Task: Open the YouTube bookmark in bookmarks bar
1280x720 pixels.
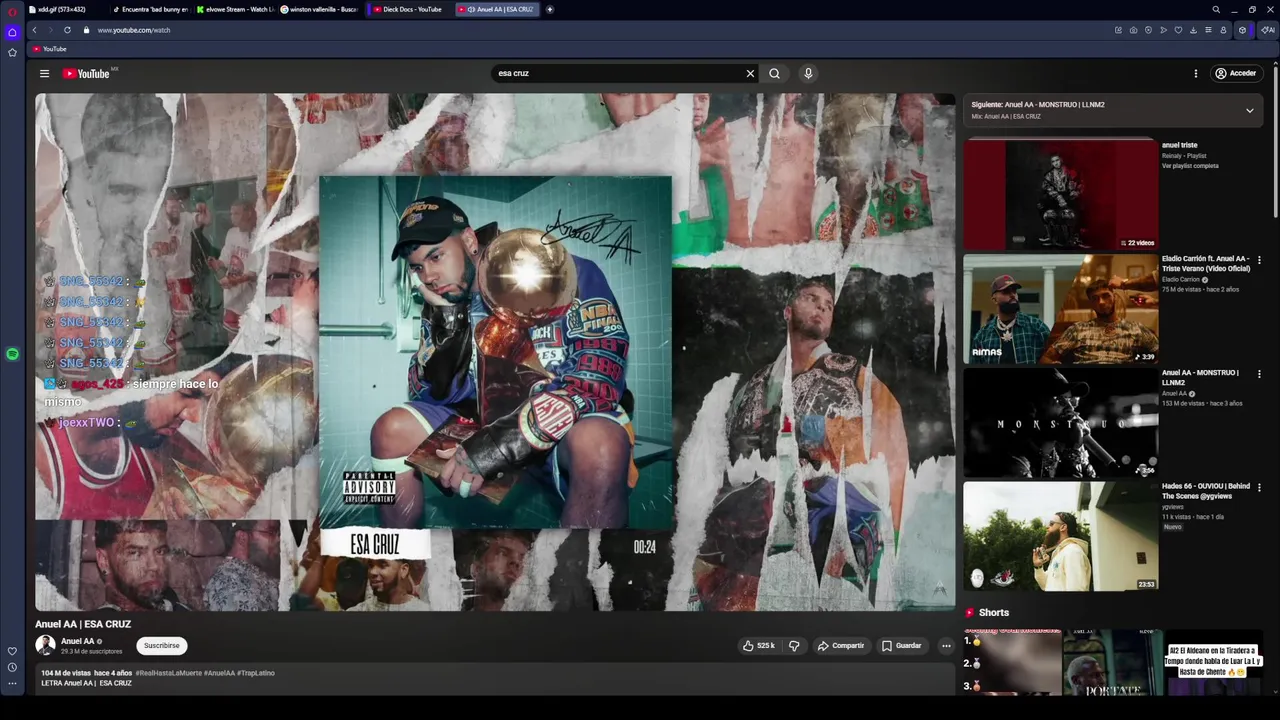Action: [49, 49]
